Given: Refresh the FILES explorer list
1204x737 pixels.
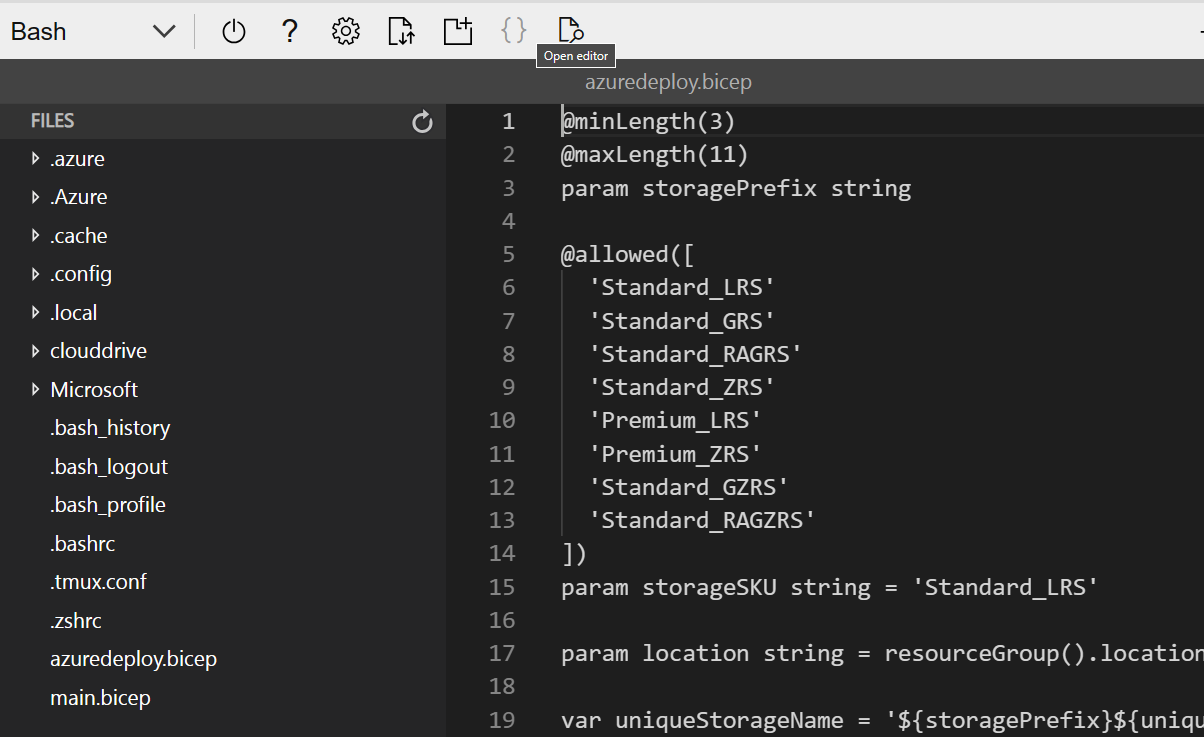Looking at the screenshot, I should [x=422, y=122].
